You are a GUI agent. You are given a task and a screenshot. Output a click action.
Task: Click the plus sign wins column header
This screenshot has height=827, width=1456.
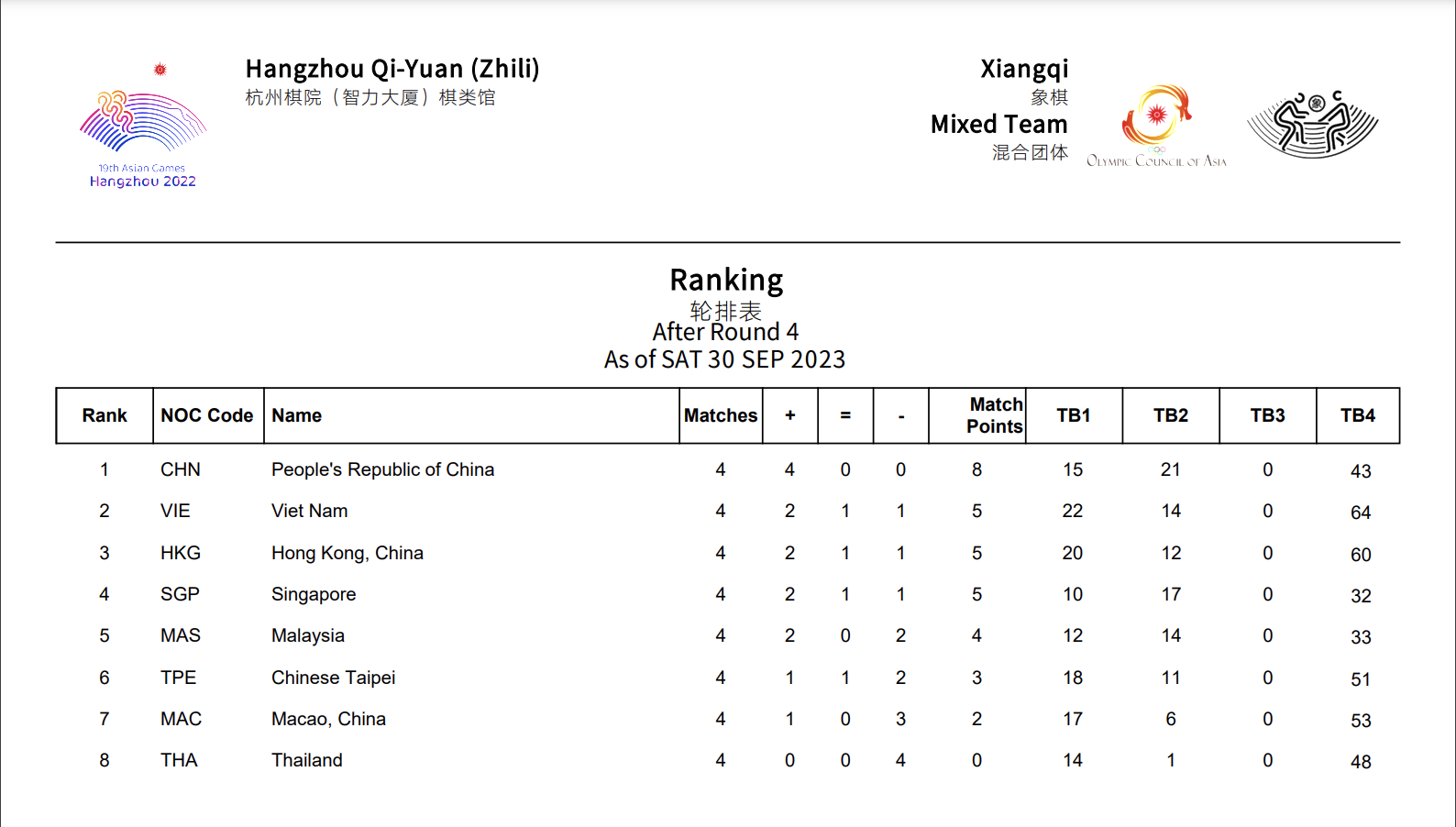(x=790, y=415)
